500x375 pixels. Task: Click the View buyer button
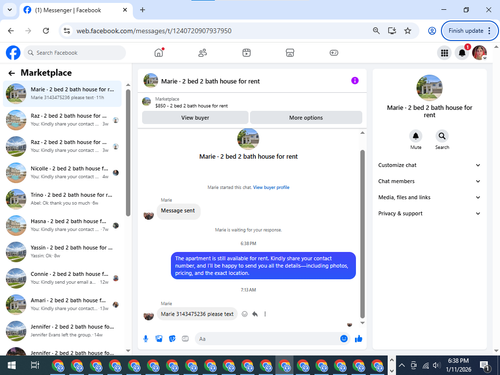click(195, 118)
